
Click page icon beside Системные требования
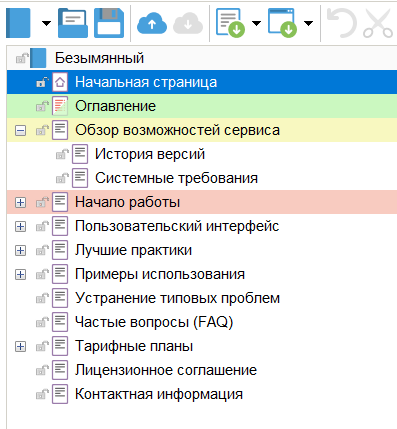[80, 178]
